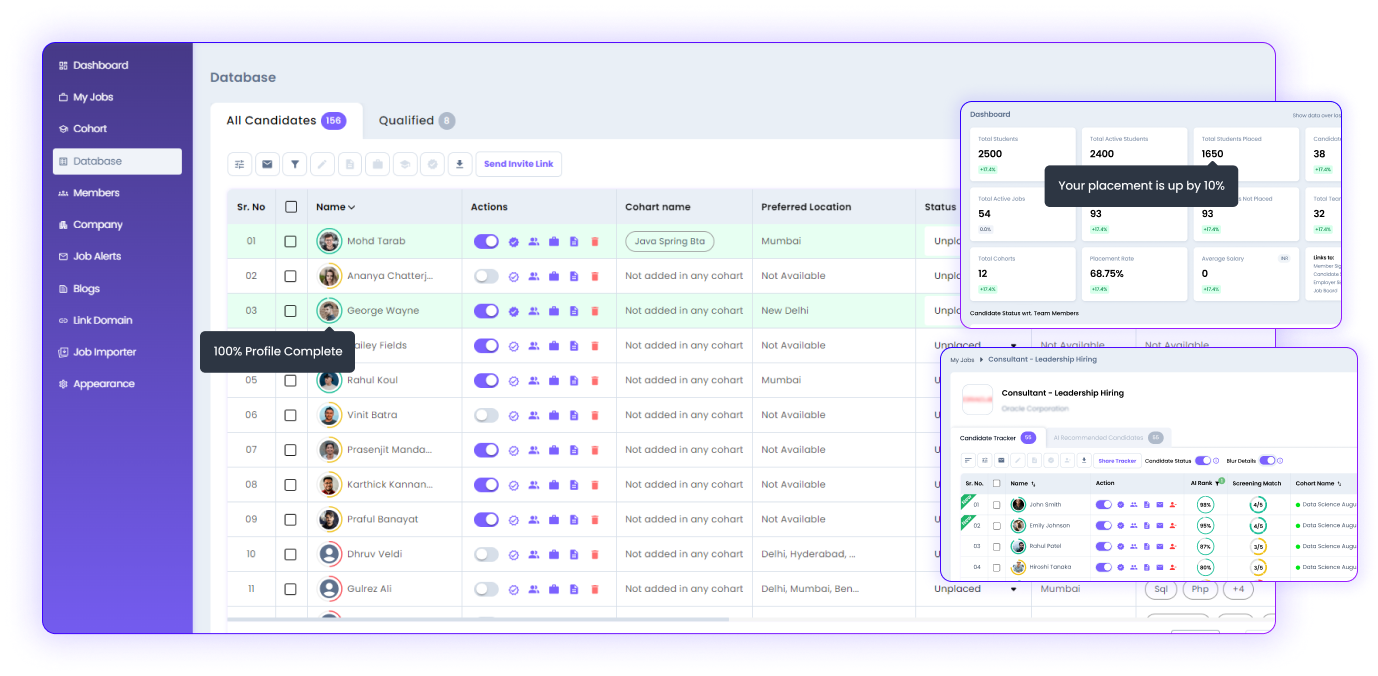Open the Java Spring Bta cohort chip
The height and width of the screenshot is (676, 1378).
pyautogui.click(x=669, y=241)
